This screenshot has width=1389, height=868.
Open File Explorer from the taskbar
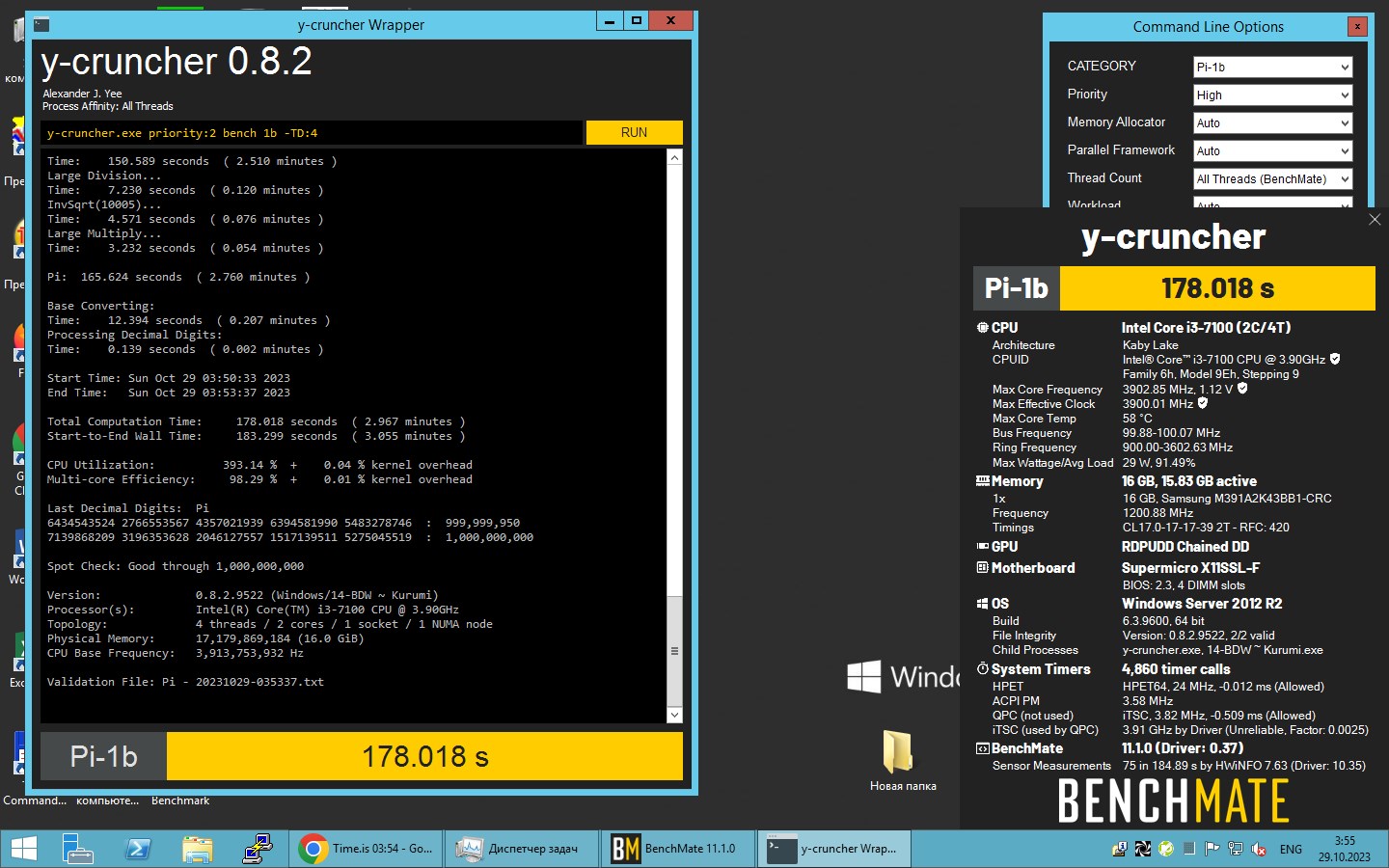197,849
